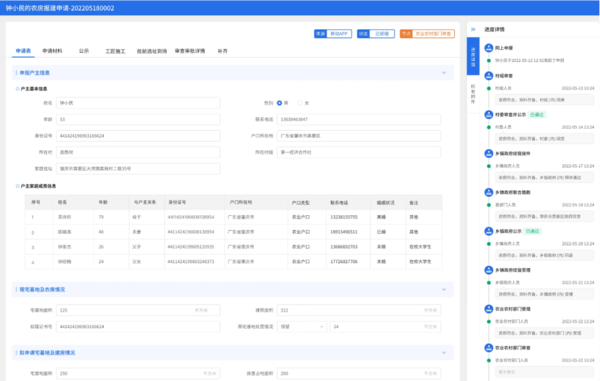600x381 pixels.
Task: Click the 婚姻状况 column header
Action: (385, 202)
